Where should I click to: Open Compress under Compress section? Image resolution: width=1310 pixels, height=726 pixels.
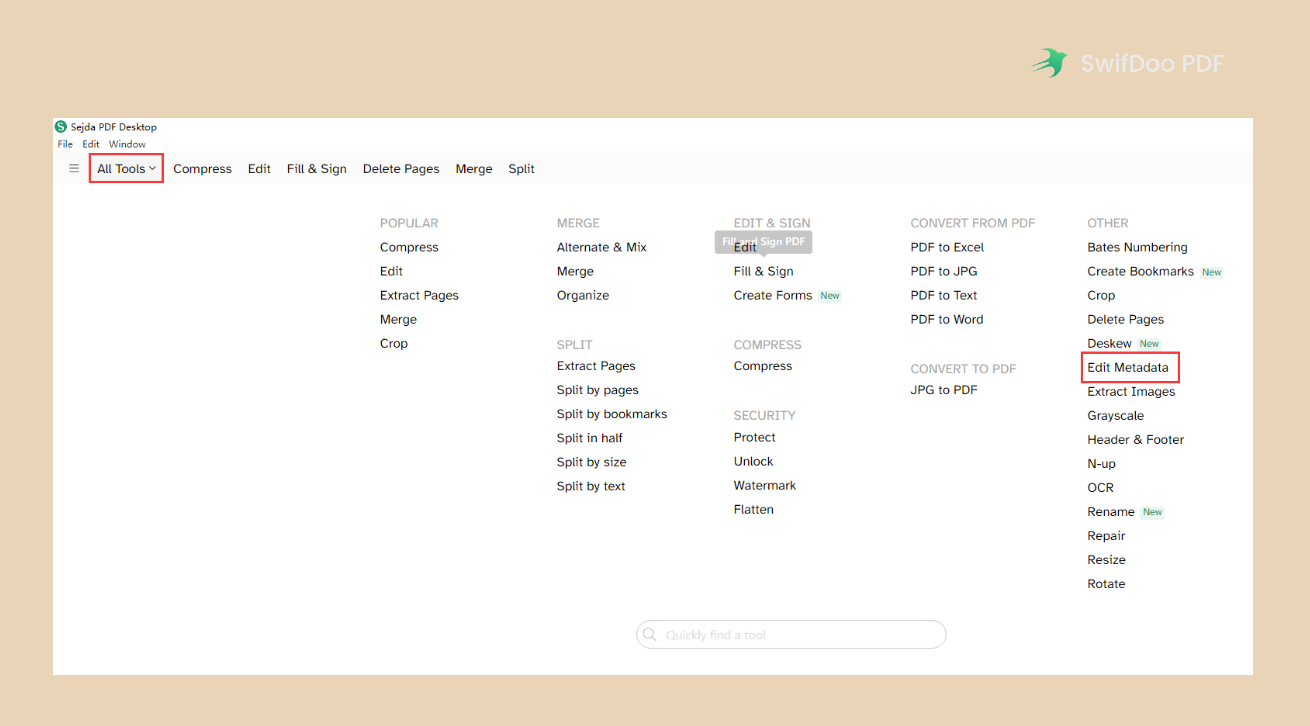click(763, 366)
